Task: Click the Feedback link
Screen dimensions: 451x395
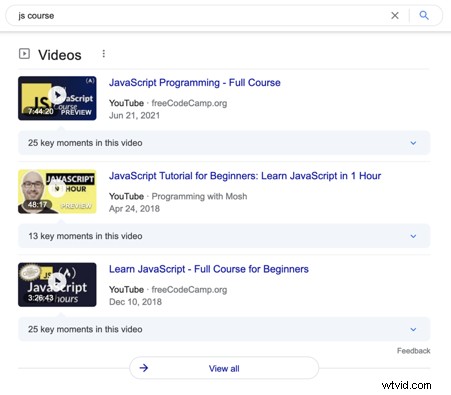Action: (414, 351)
